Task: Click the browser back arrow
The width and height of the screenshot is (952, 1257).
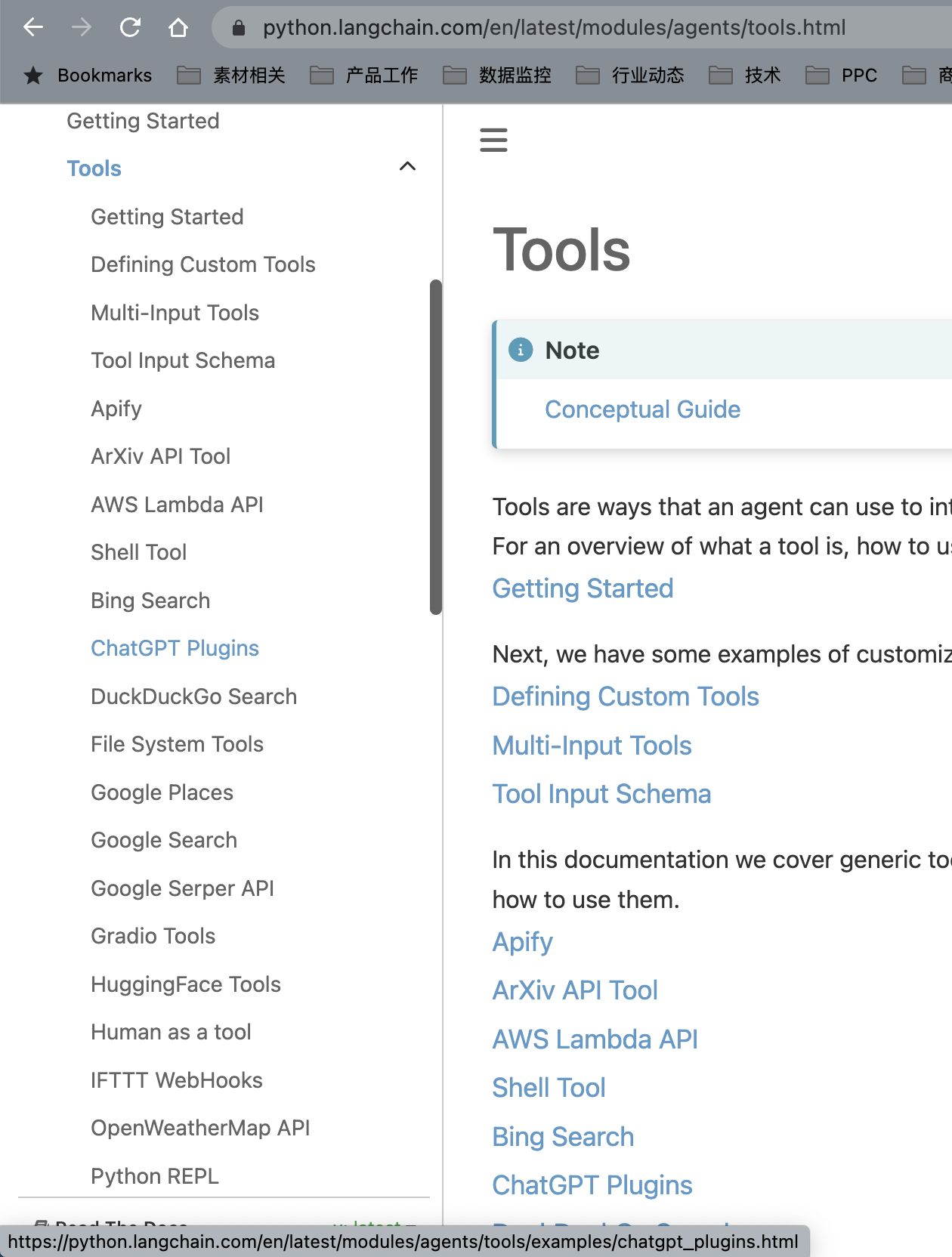Action: (33, 28)
